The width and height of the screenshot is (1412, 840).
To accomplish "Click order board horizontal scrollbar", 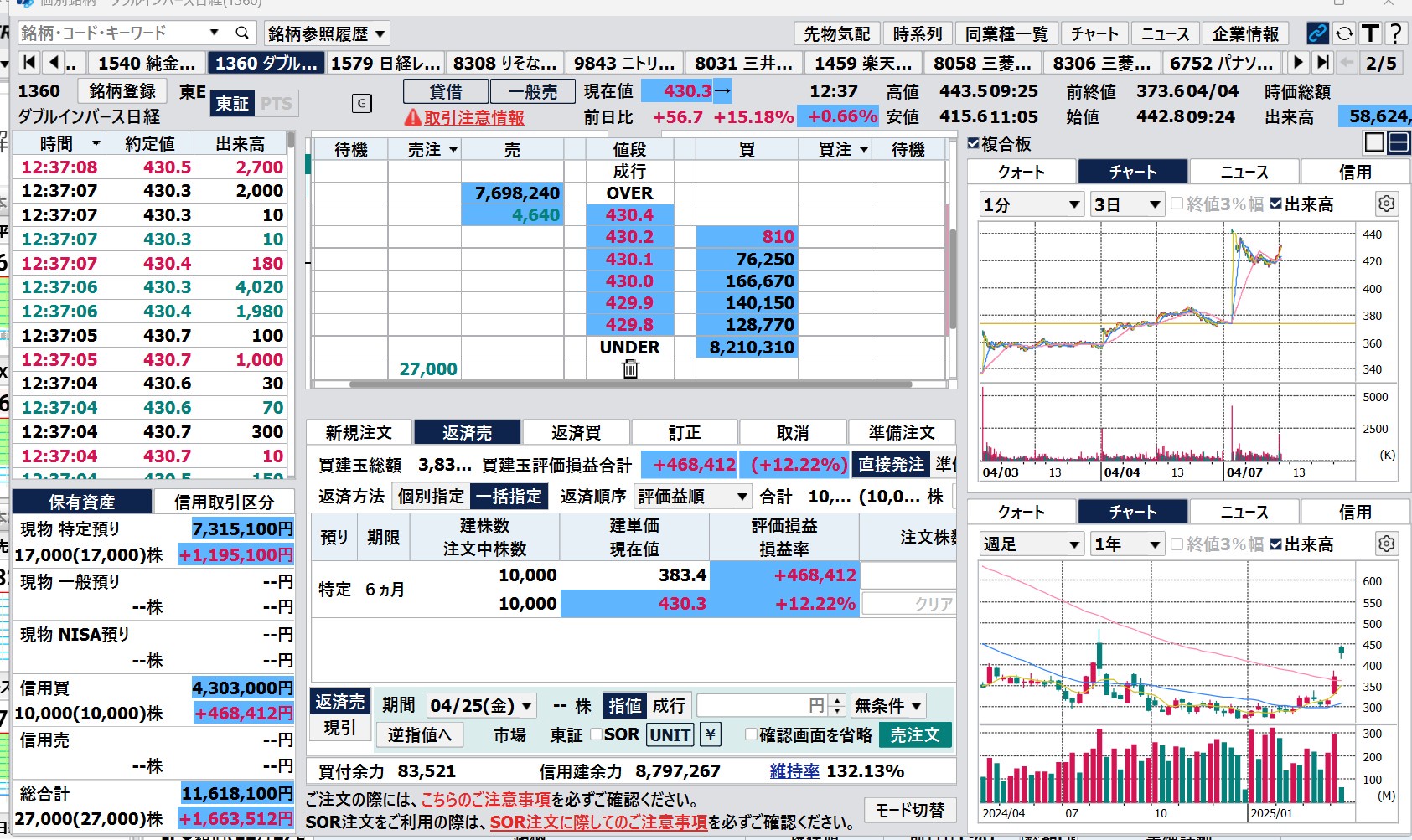I will [630, 384].
